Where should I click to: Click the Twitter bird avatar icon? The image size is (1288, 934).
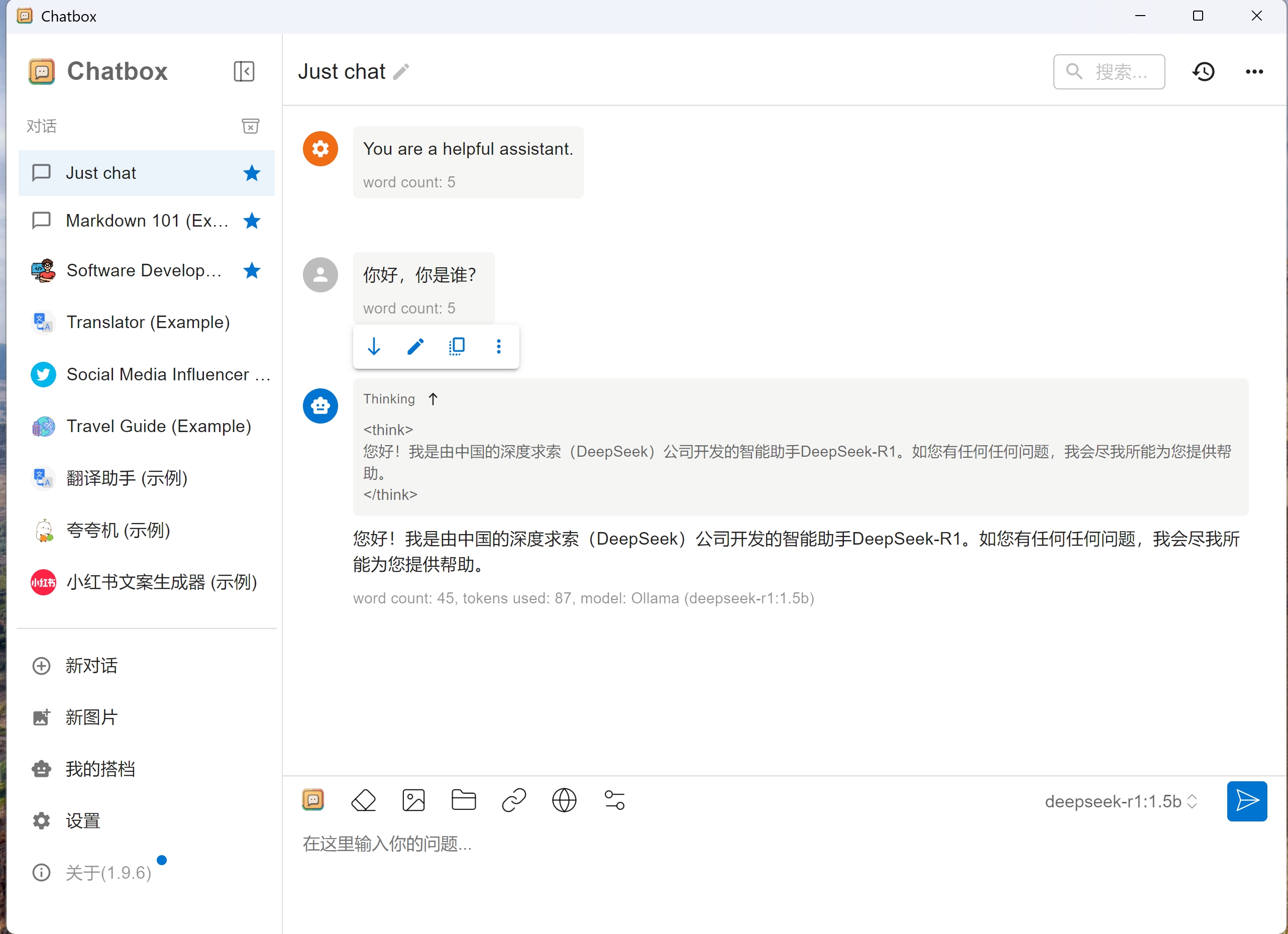coord(43,374)
